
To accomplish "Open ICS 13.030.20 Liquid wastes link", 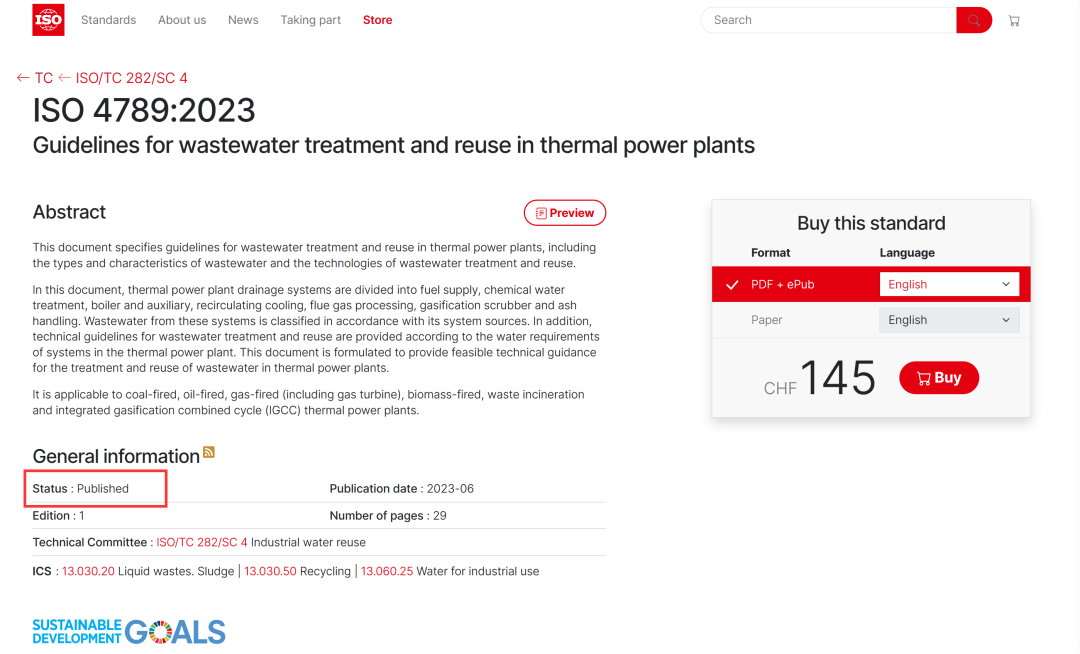I will point(88,571).
